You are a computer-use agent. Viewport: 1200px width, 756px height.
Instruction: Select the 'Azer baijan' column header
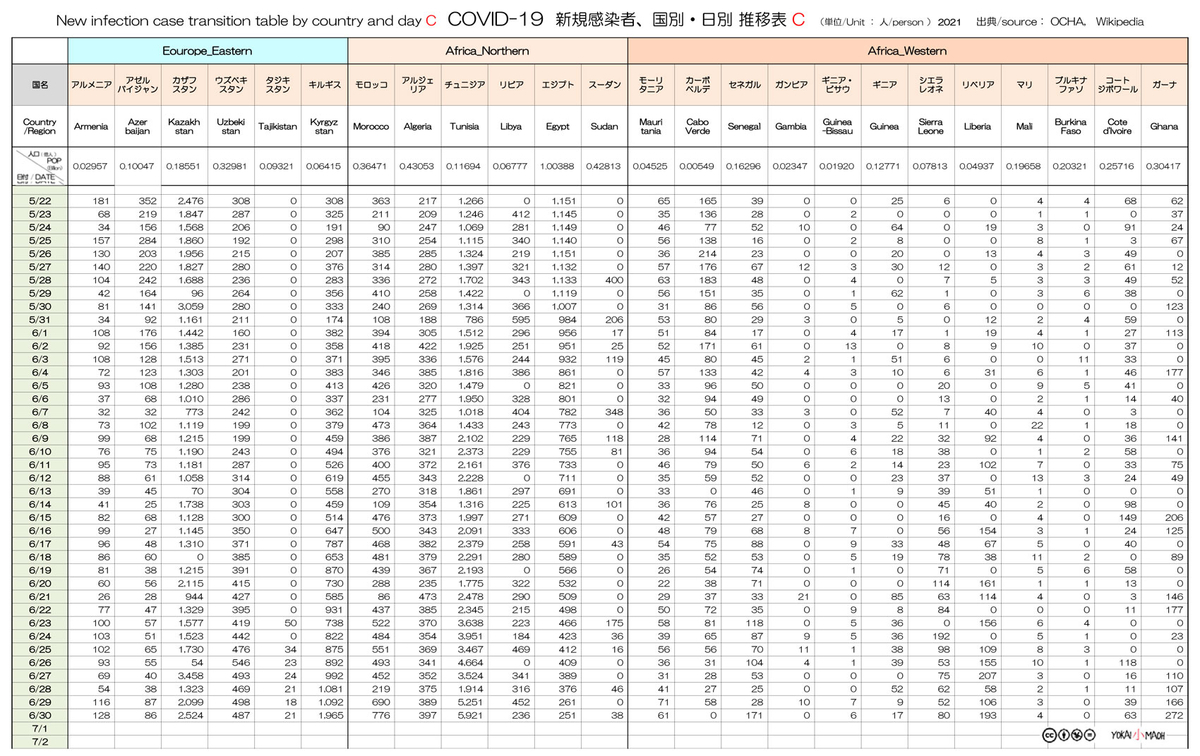tap(138, 127)
